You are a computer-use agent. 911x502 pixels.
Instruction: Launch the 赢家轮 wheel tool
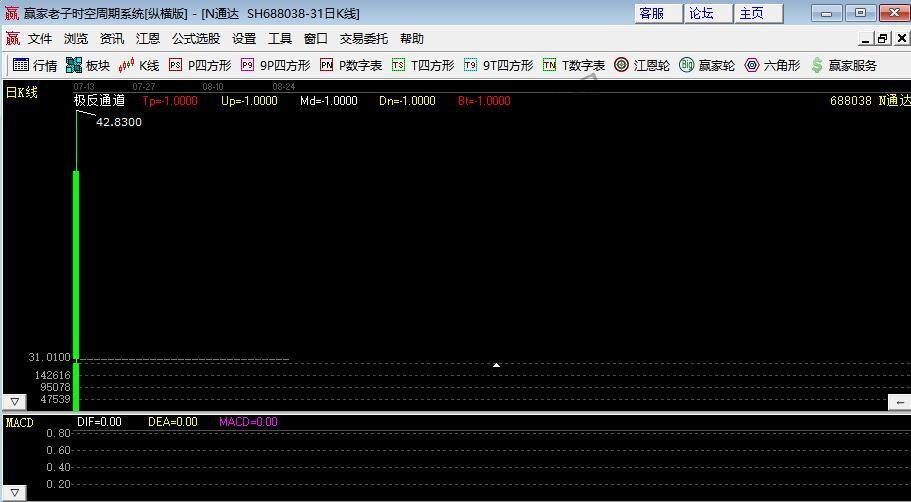(707, 65)
